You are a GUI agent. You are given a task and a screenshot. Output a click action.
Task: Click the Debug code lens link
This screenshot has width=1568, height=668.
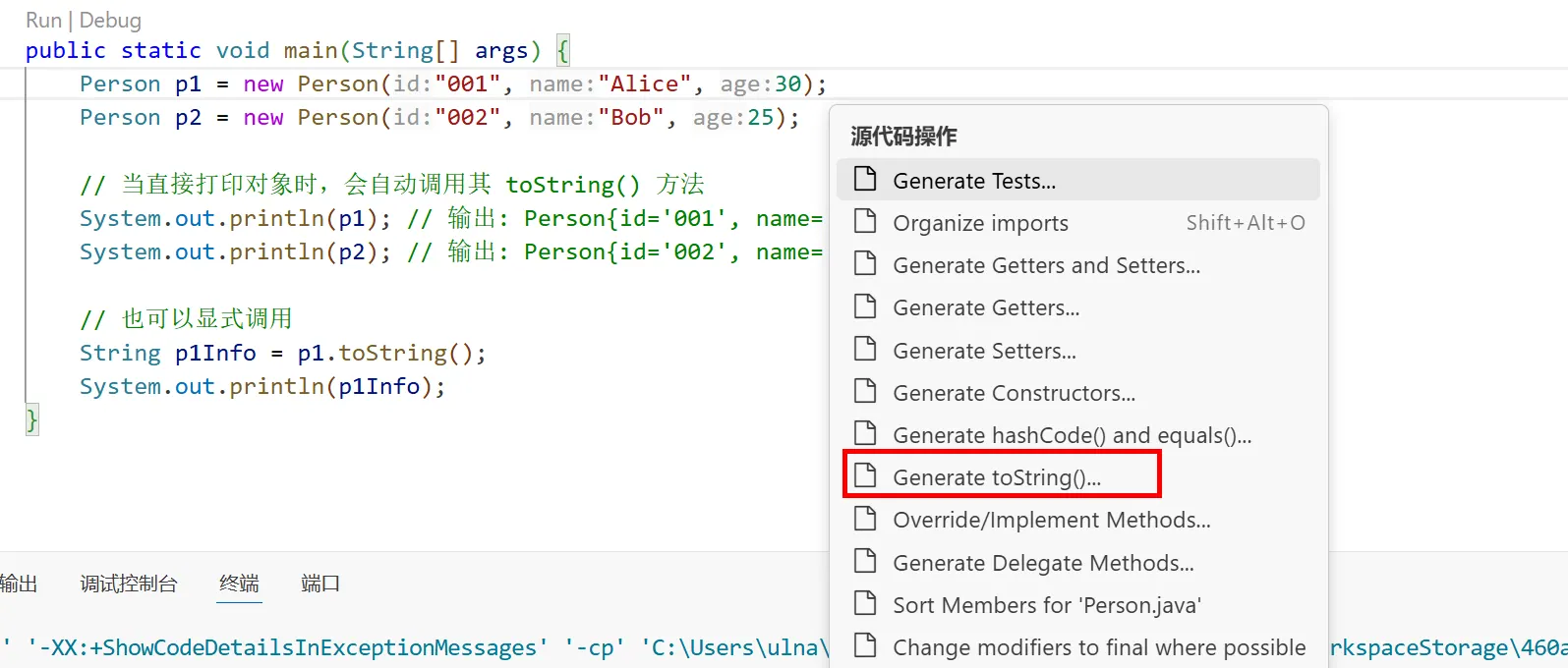[110, 21]
